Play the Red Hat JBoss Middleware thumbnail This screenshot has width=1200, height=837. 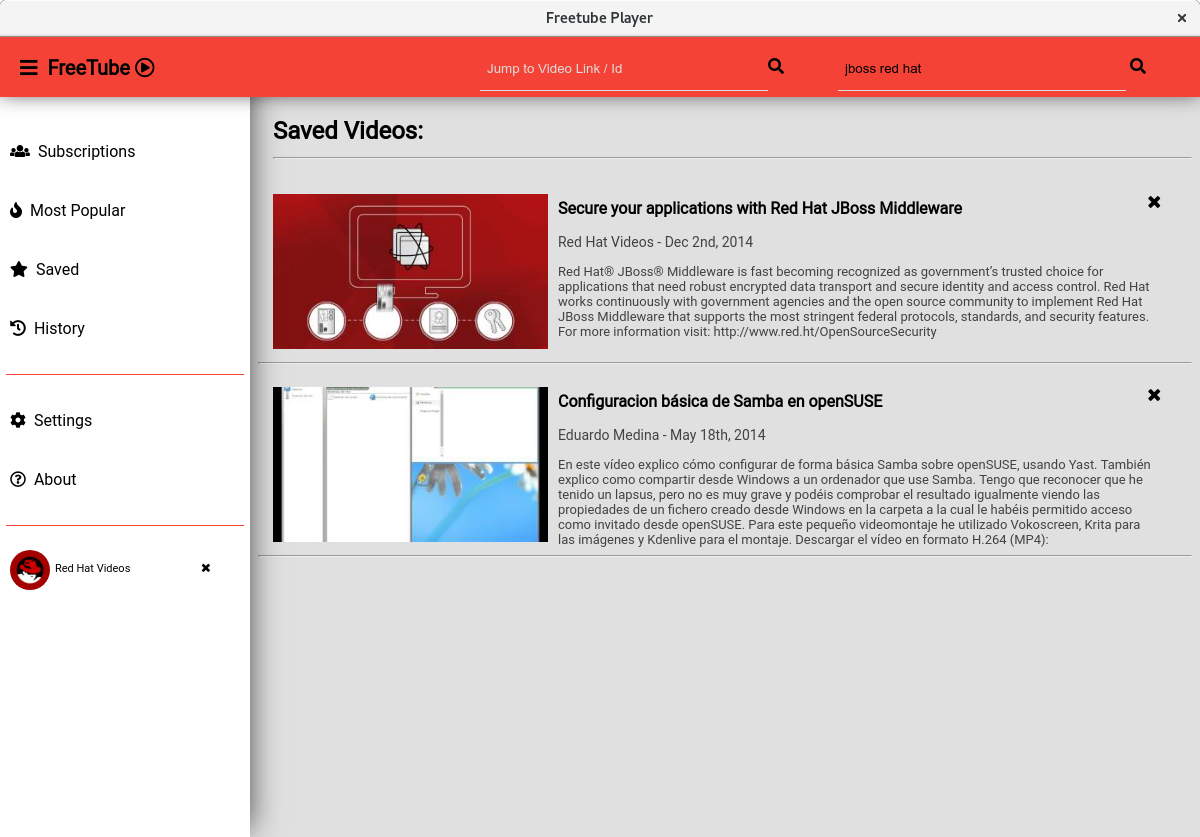(410, 271)
